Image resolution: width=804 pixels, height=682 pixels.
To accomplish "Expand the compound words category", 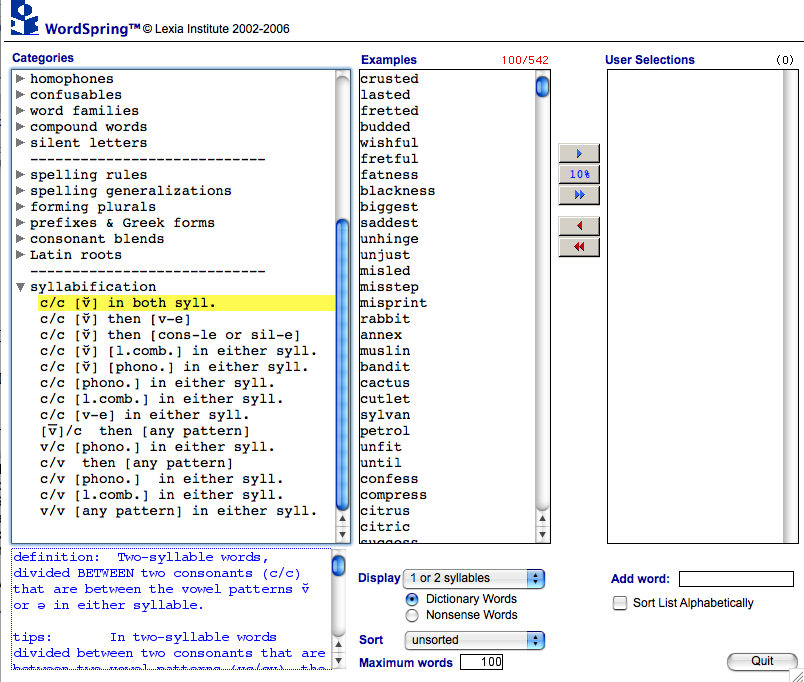I will click(21, 126).
